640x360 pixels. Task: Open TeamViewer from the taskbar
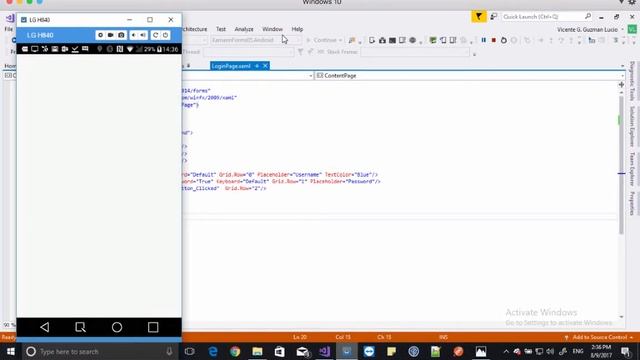(x=369, y=351)
